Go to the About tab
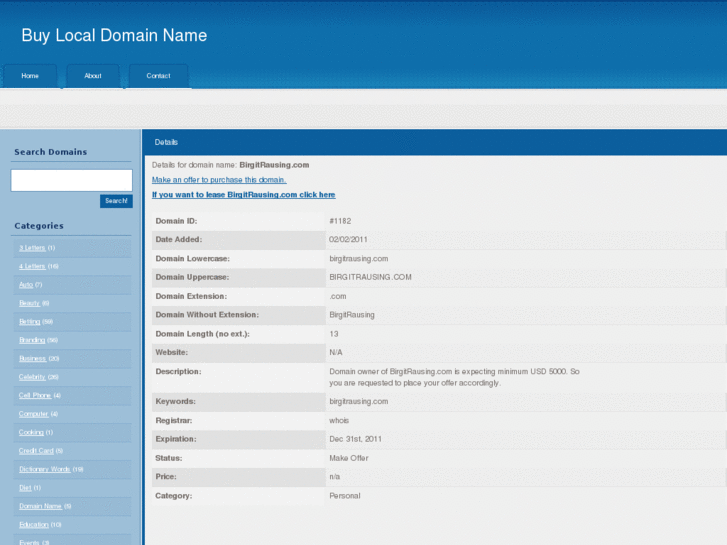 pos(93,76)
